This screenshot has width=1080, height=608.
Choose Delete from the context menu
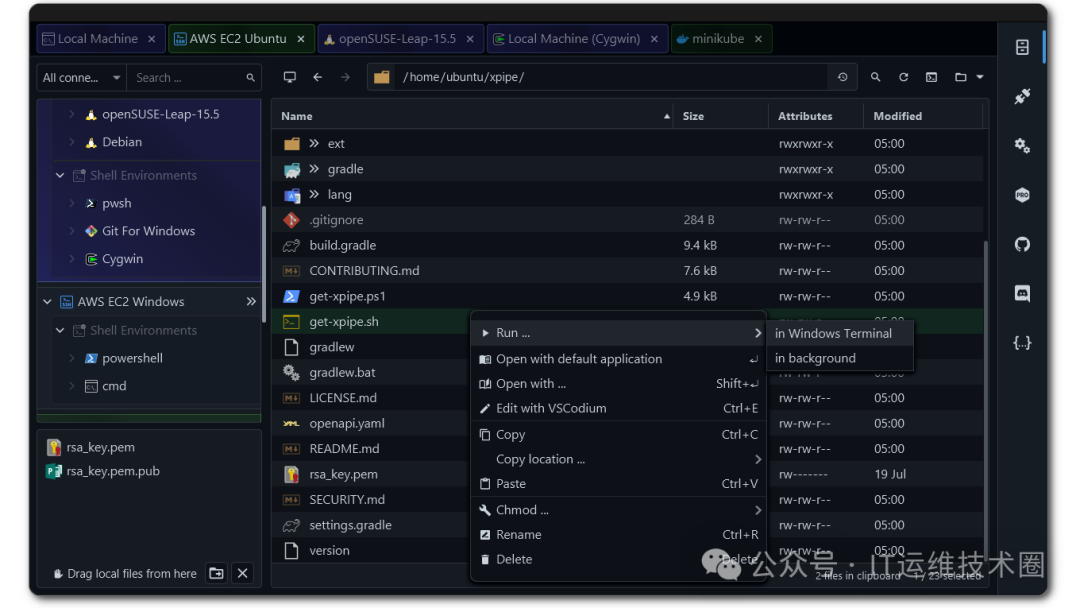coord(619,560)
